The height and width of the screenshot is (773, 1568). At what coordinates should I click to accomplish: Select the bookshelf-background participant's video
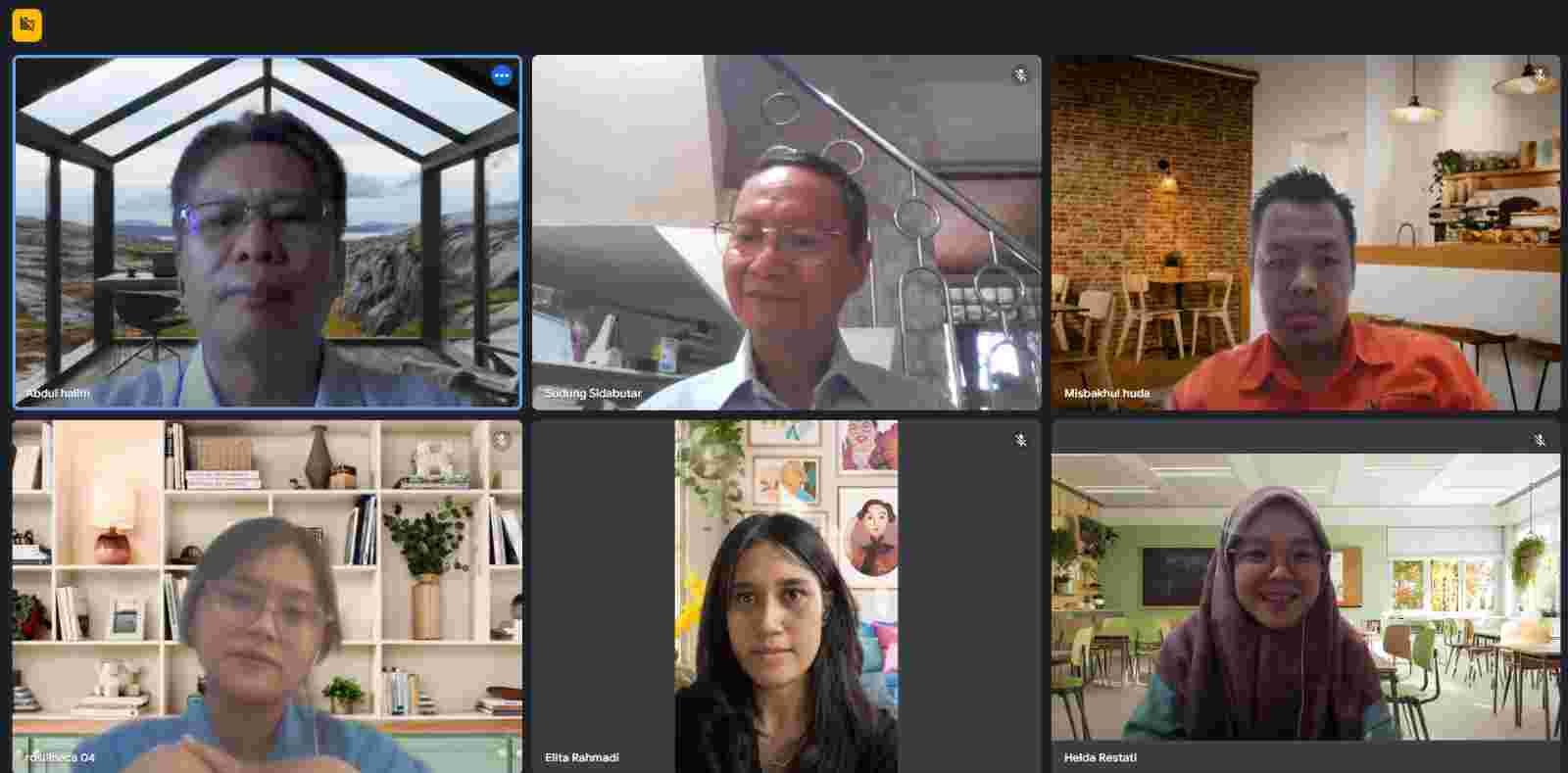pyautogui.click(x=267, y=598)
